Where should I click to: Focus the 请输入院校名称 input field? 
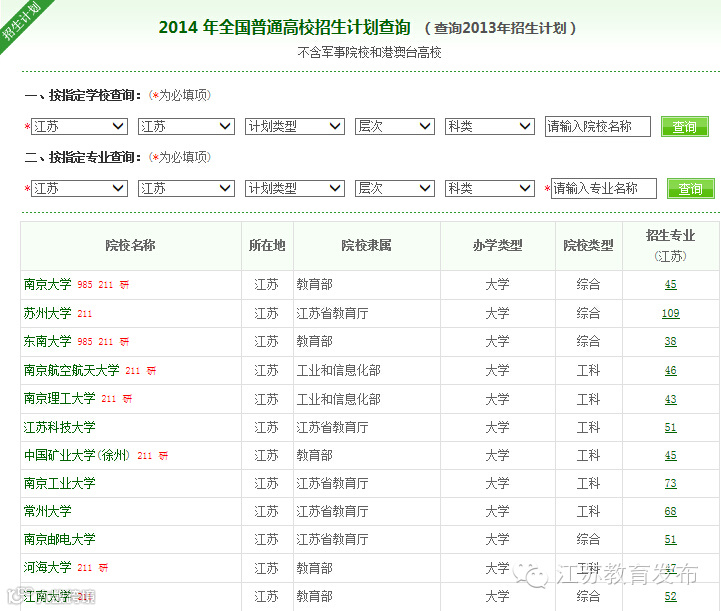598,126
